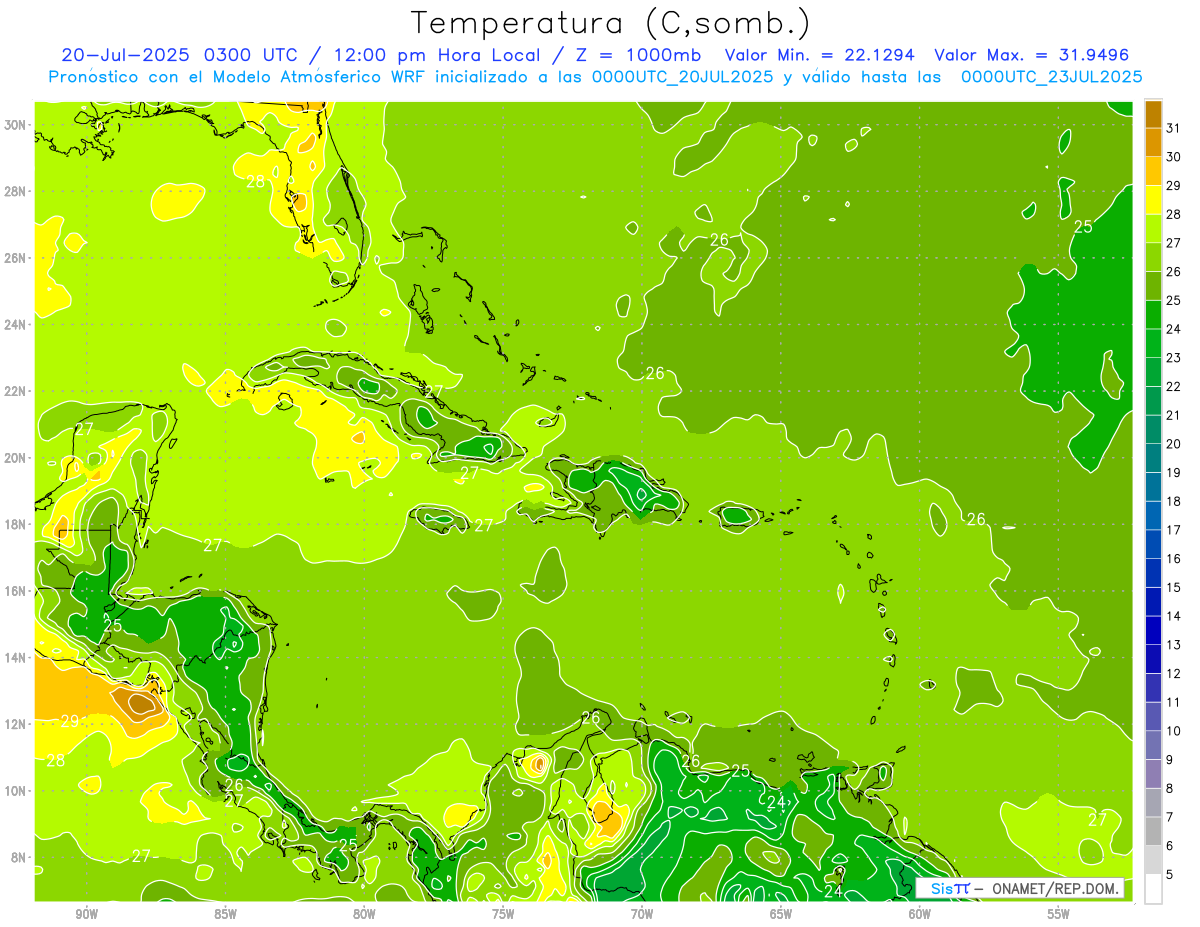Image resolution: width=1200 pixels, height=927 pixels.
Task: Click the "18N" latitude label
Action: 17,524
